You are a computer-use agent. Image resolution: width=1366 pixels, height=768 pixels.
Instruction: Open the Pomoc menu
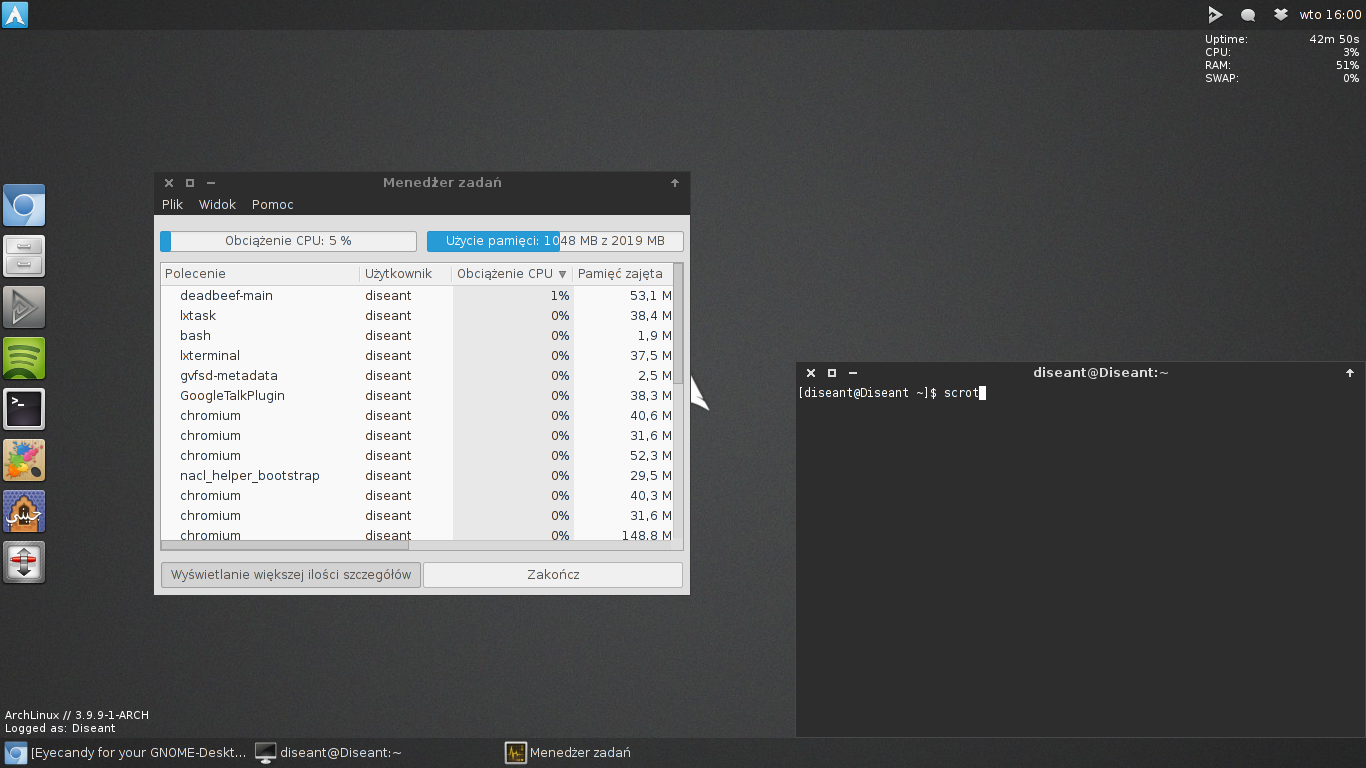(x=272, y=204)
